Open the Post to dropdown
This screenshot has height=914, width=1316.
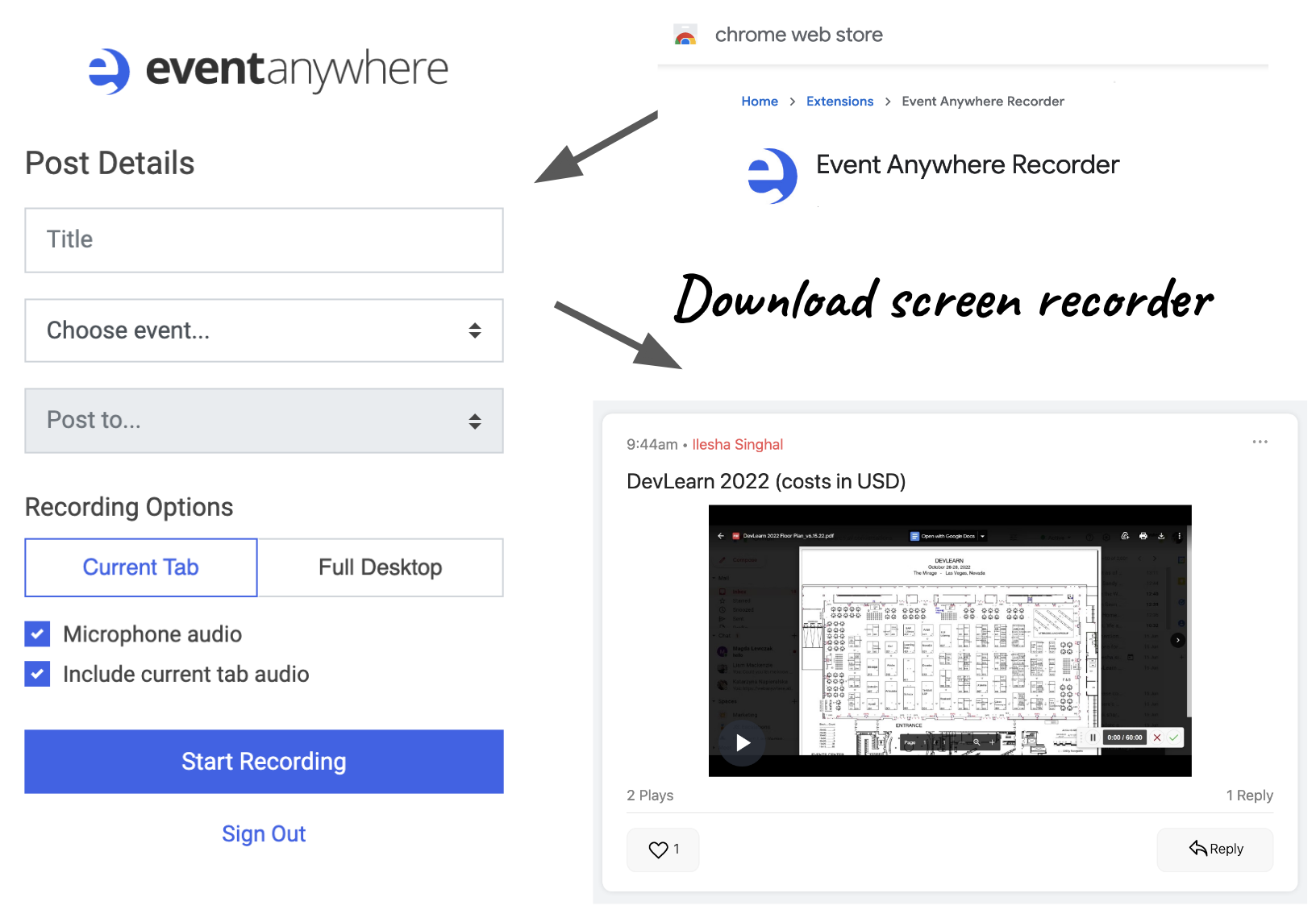(x=264, y=420)
